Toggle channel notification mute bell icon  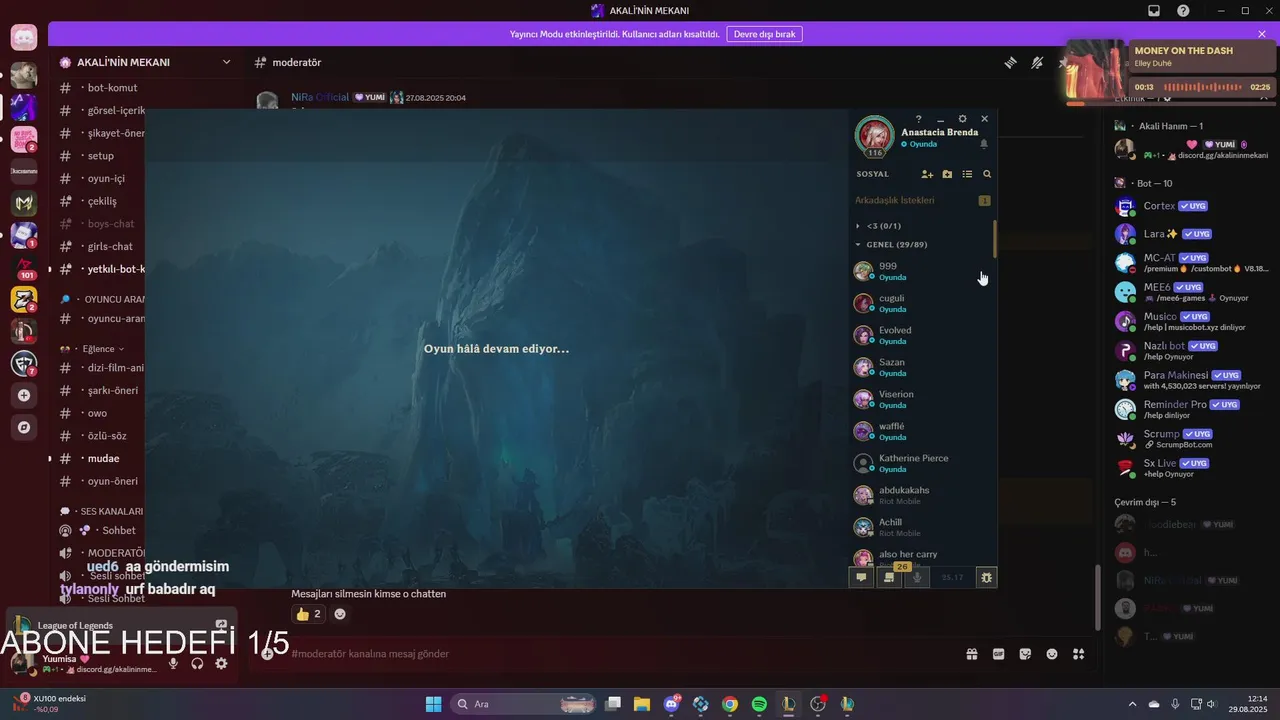click(x=1037, y=62)
